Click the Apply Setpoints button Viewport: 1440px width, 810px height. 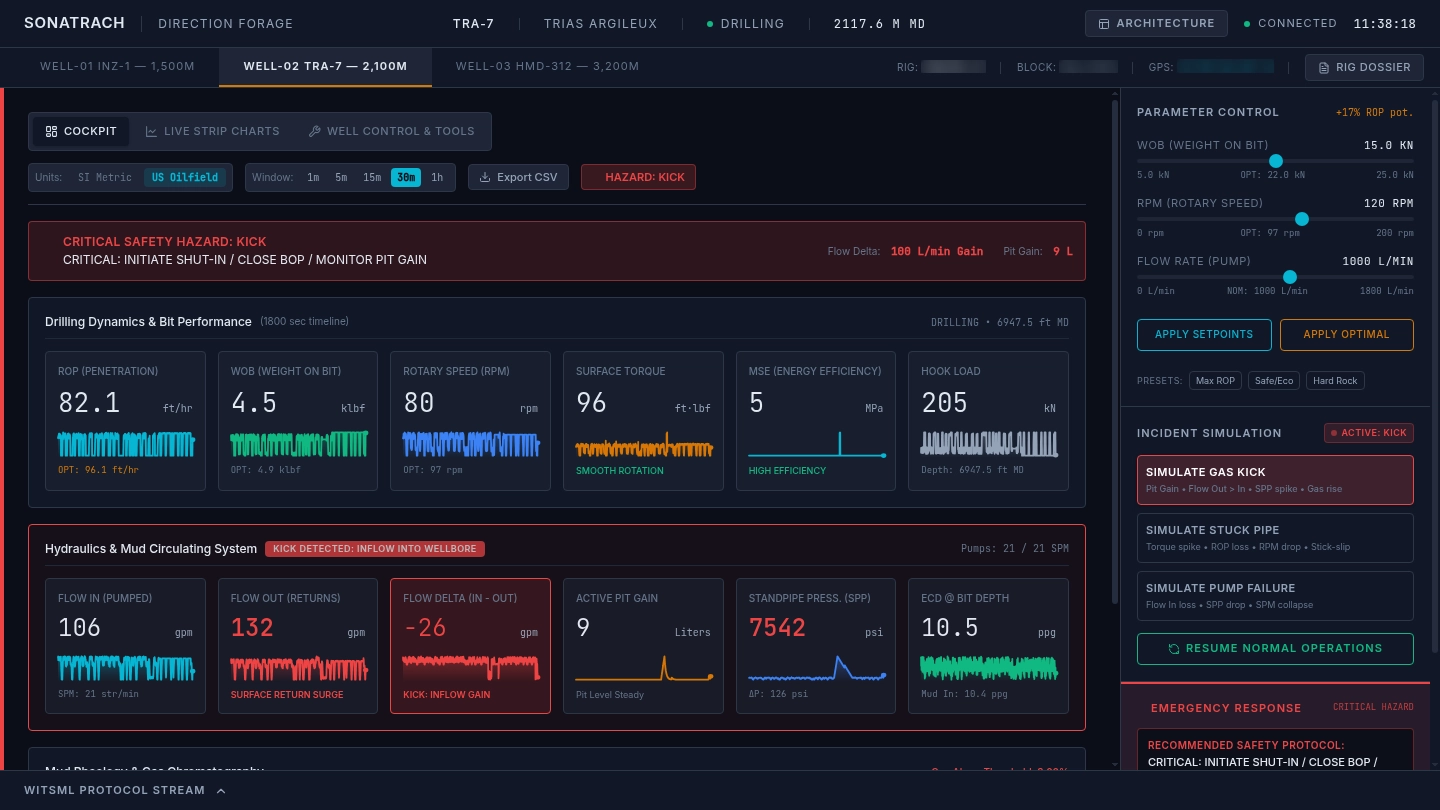1204,334
